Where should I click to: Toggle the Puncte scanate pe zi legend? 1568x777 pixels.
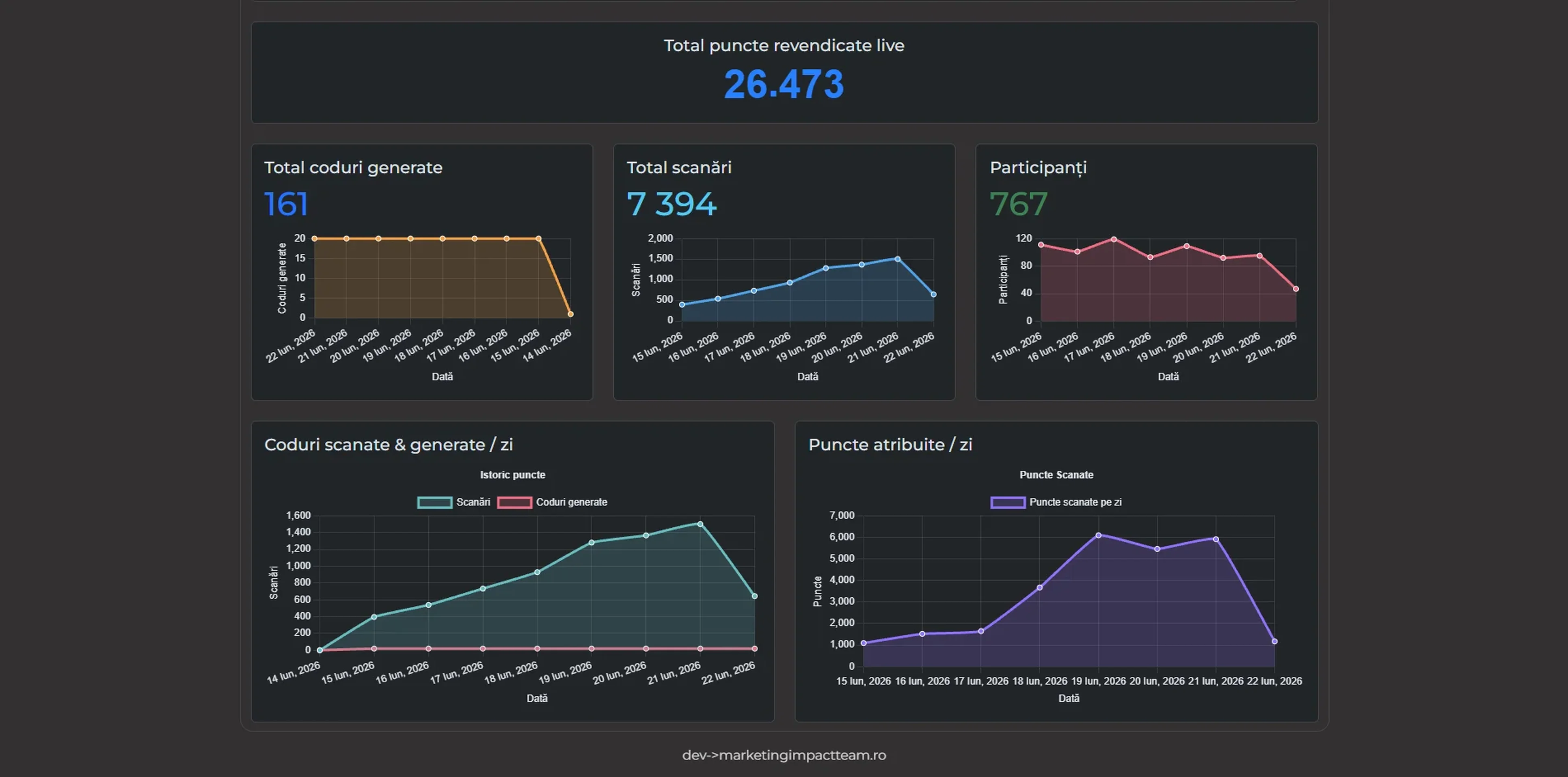click(x=1056, y=502)
